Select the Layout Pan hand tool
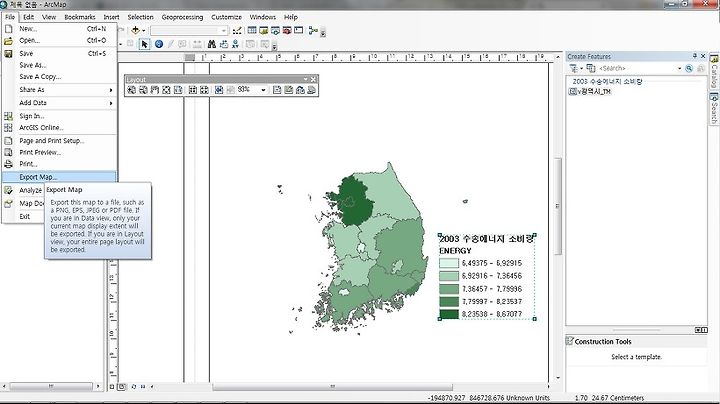This screenshot has width=720, height=404. click(155, 90)
